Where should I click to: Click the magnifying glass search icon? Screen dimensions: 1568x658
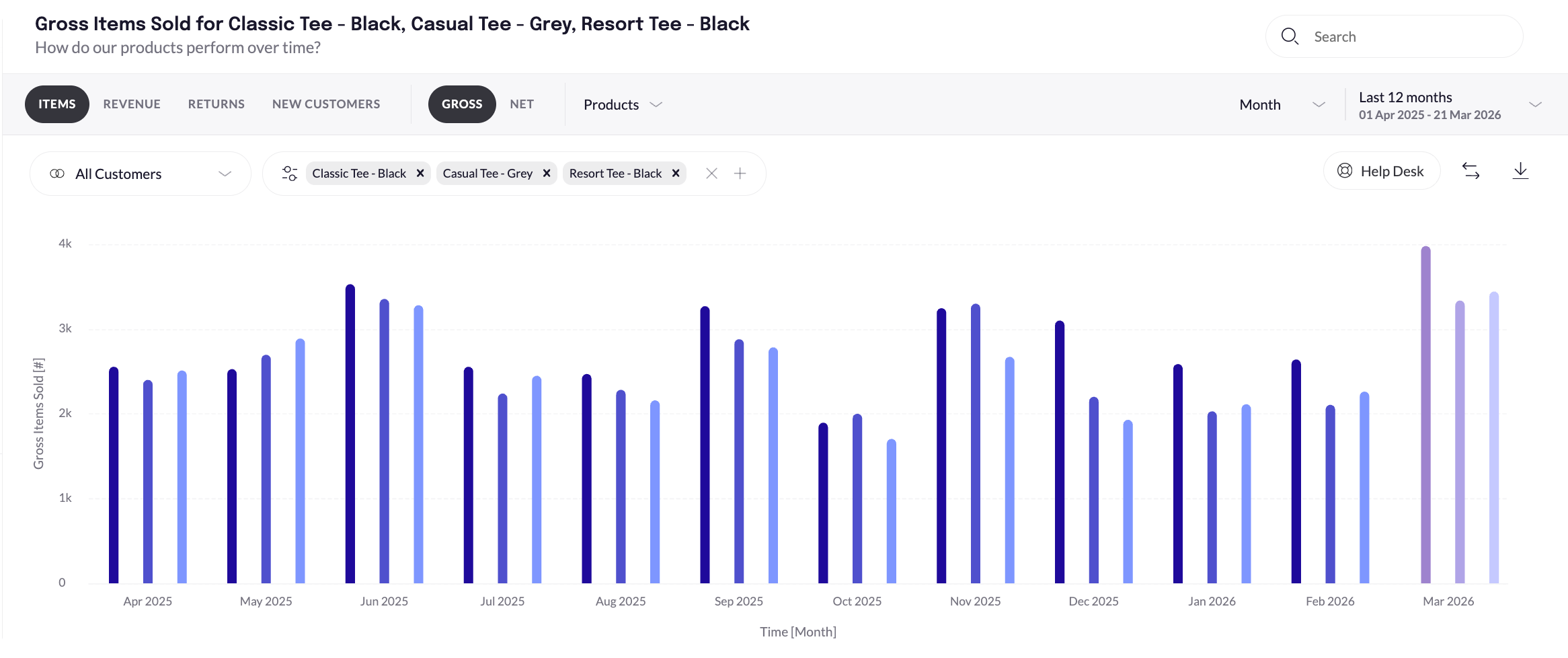coord(1289,36)
